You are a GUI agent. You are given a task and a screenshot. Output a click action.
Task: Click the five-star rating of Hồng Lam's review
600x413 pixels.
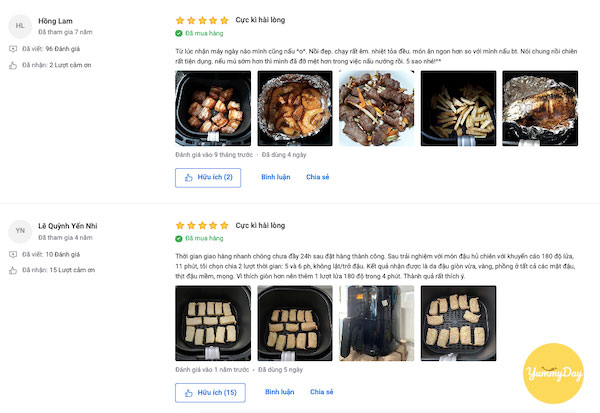coord(202,20)
